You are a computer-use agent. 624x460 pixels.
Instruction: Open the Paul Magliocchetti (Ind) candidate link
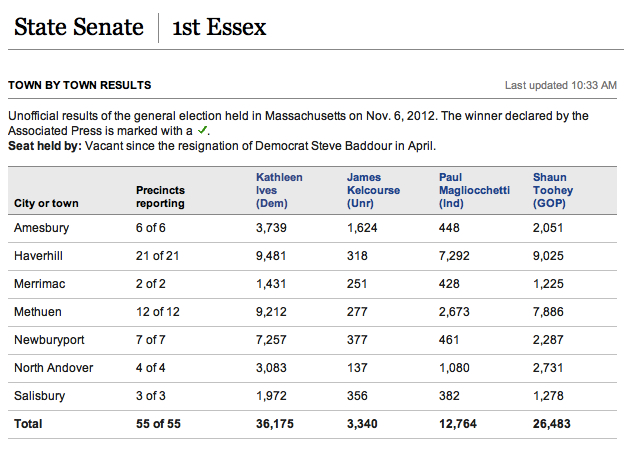tap(474, 190)
